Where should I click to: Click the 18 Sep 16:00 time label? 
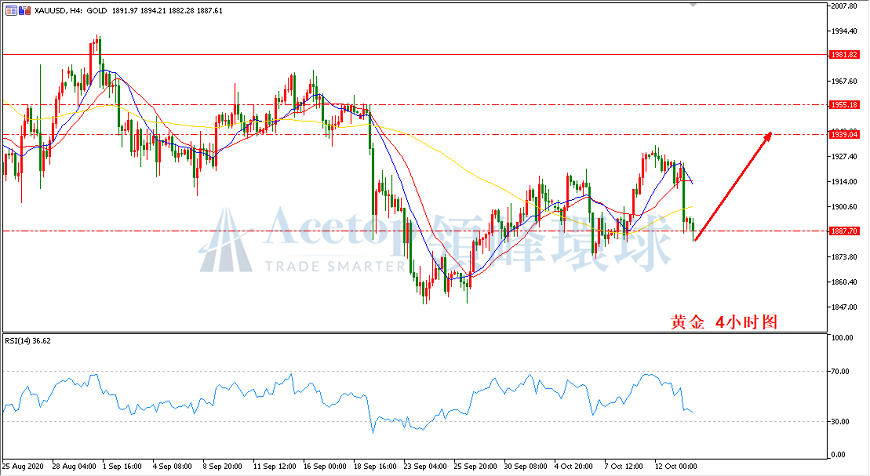tap(375, 466)
